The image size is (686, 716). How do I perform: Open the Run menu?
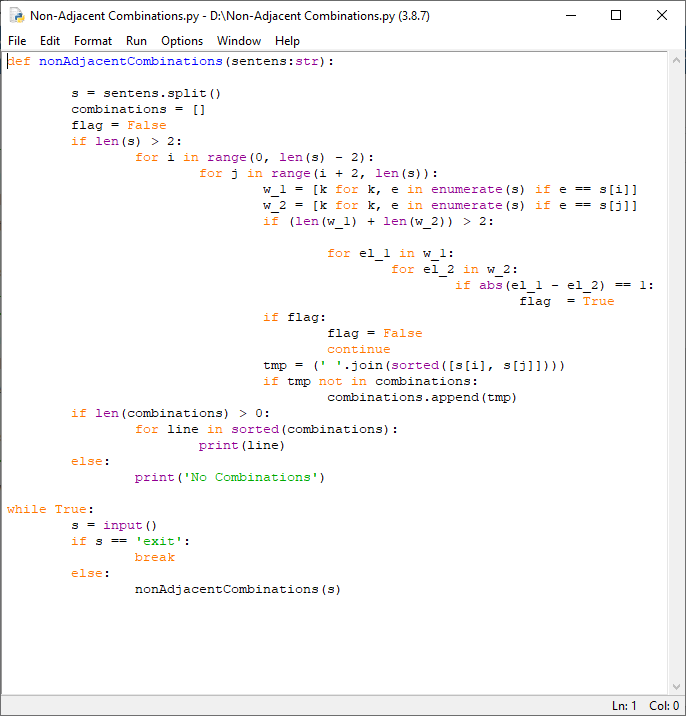click(x=136, y=41)
